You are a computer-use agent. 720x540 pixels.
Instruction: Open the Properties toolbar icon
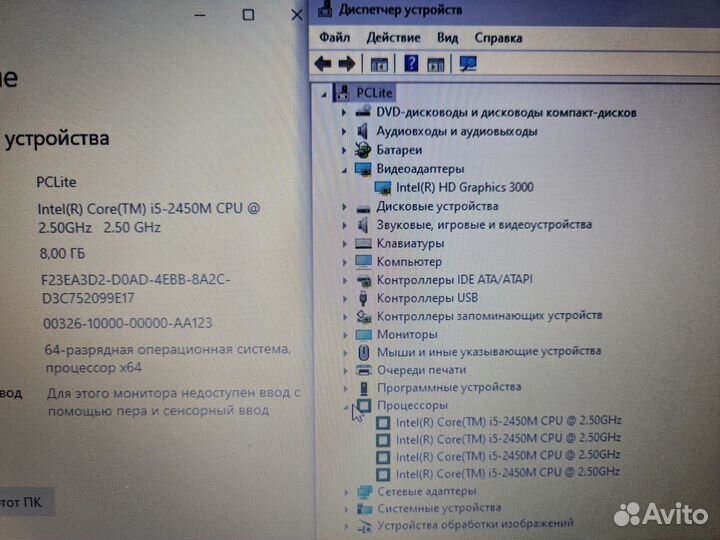379,64
